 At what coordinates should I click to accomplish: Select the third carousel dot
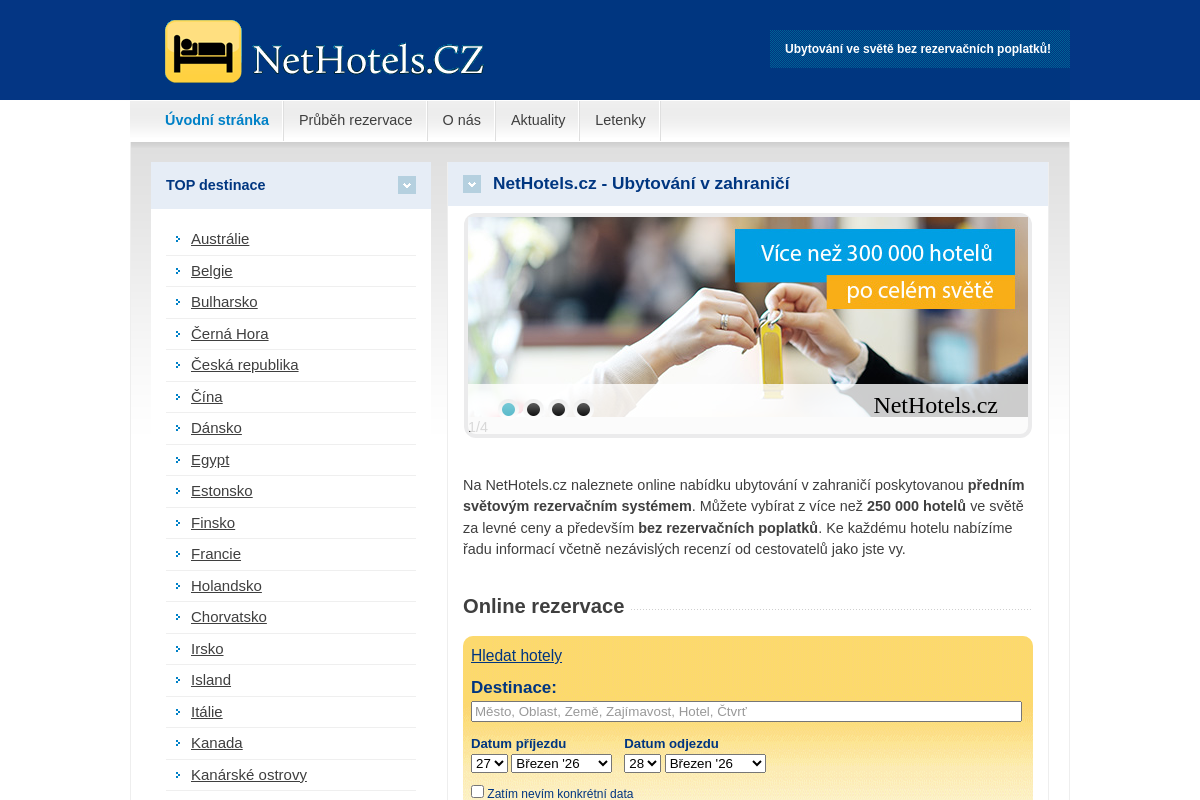(x=558, y=409)
